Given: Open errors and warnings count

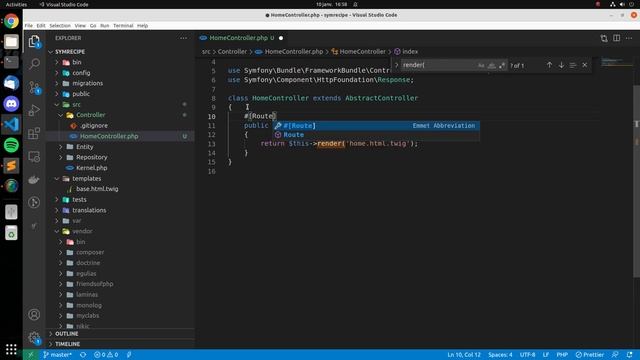Looking at the screenshot, I should tap(106, 355).
